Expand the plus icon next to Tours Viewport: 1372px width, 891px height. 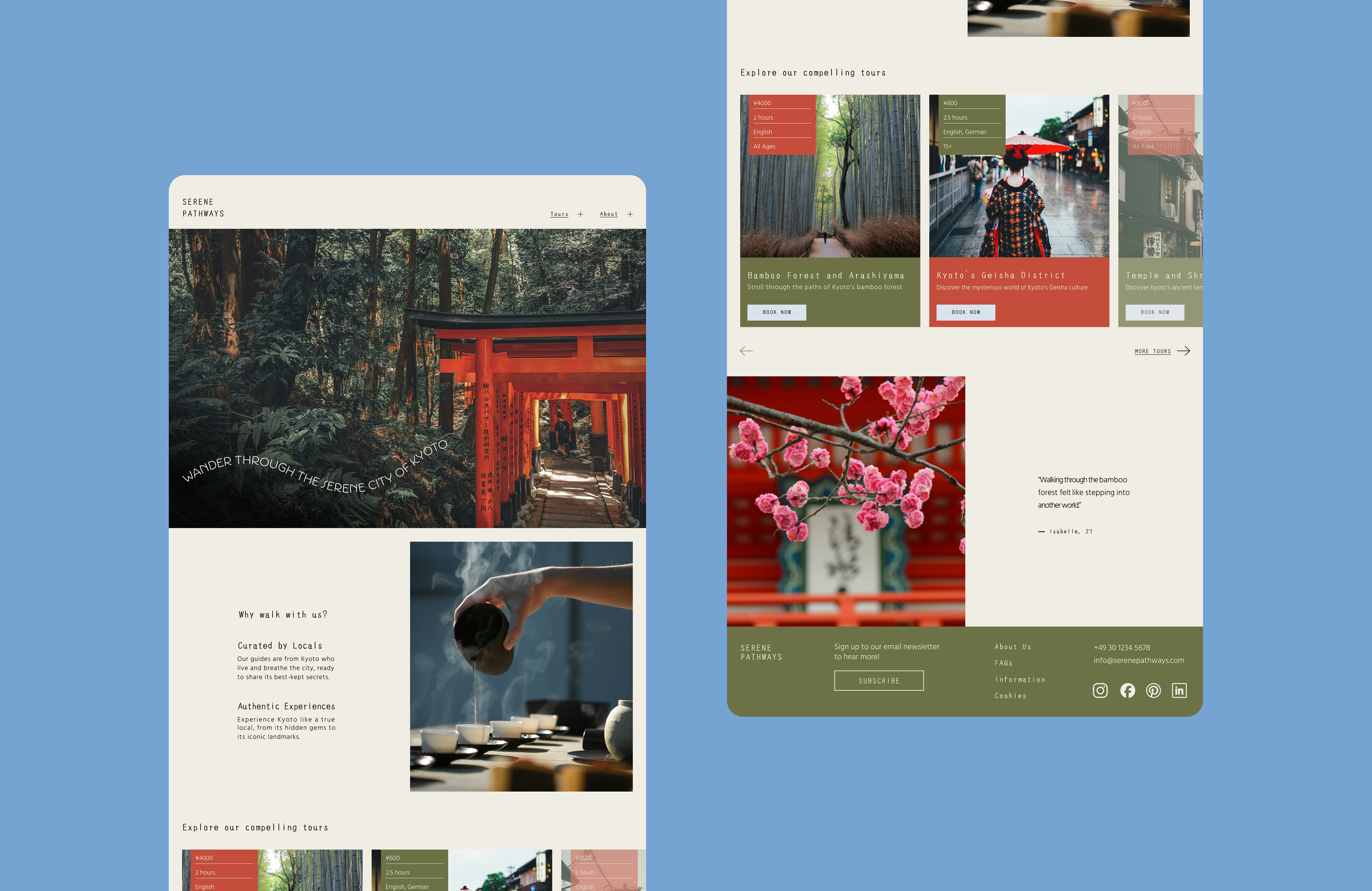[581, 214]
